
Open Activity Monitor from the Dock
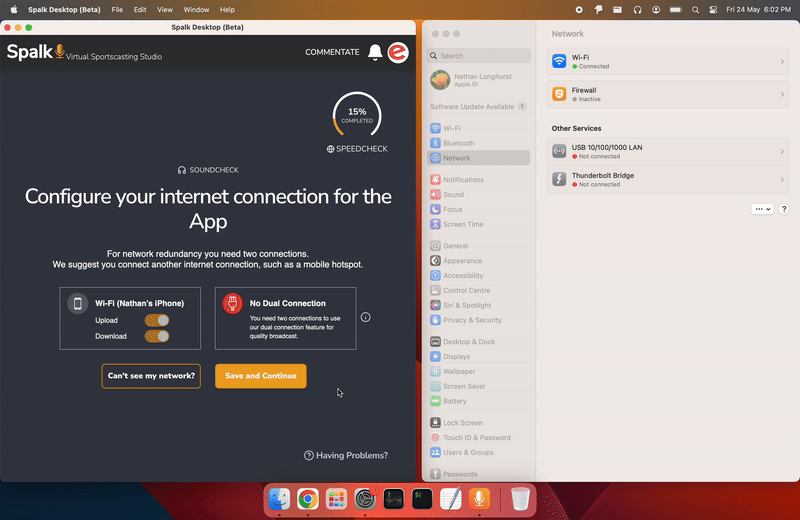pos(393,499)
